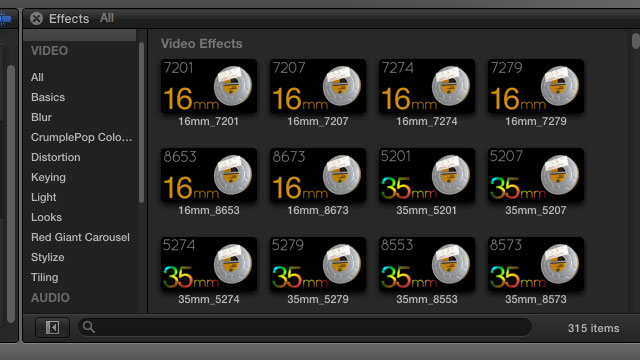Select the 16mm_7279 effect thumbnail

536,86
